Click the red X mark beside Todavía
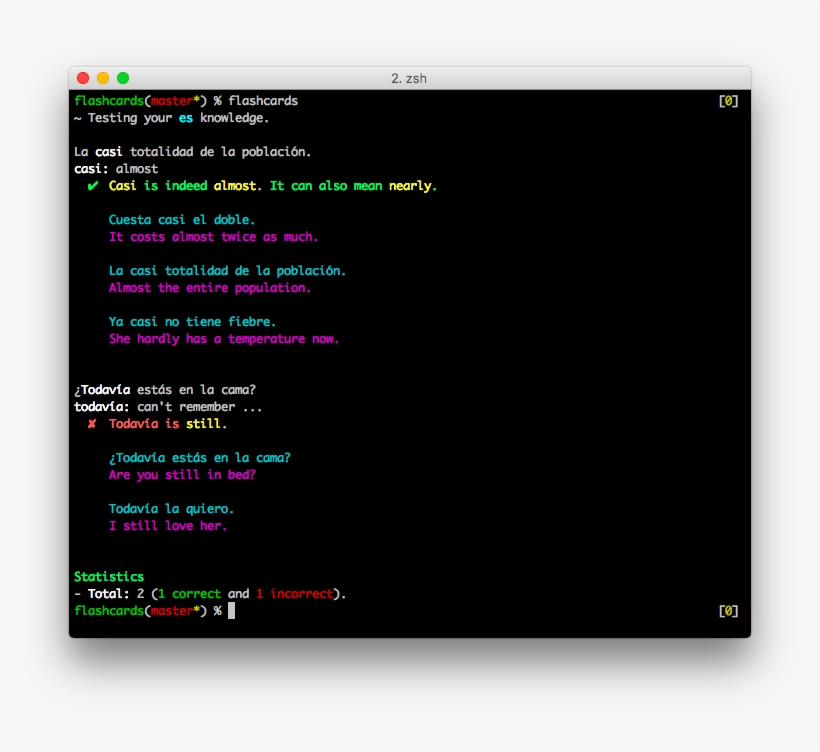Screen dimensions: 820x752 coord(92,424)
